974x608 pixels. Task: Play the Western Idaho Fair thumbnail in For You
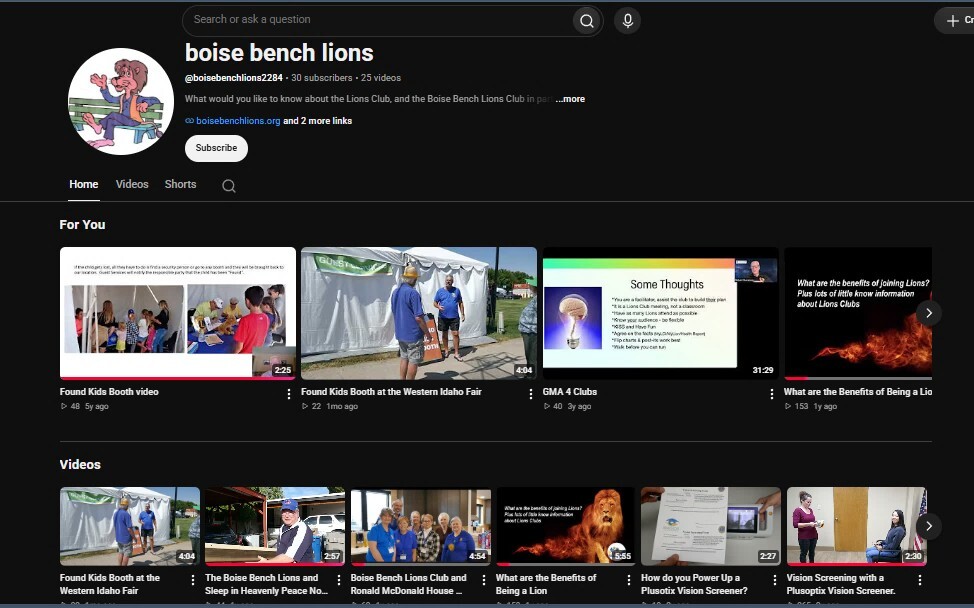coord(419,313)
